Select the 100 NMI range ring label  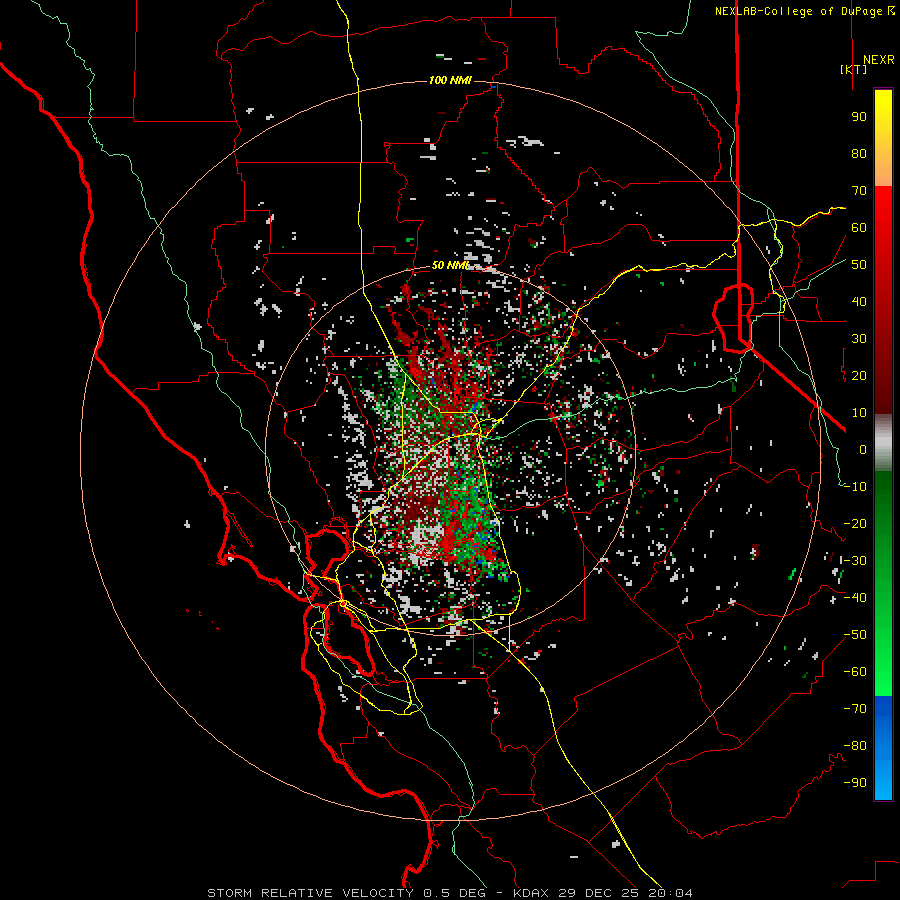450,80
